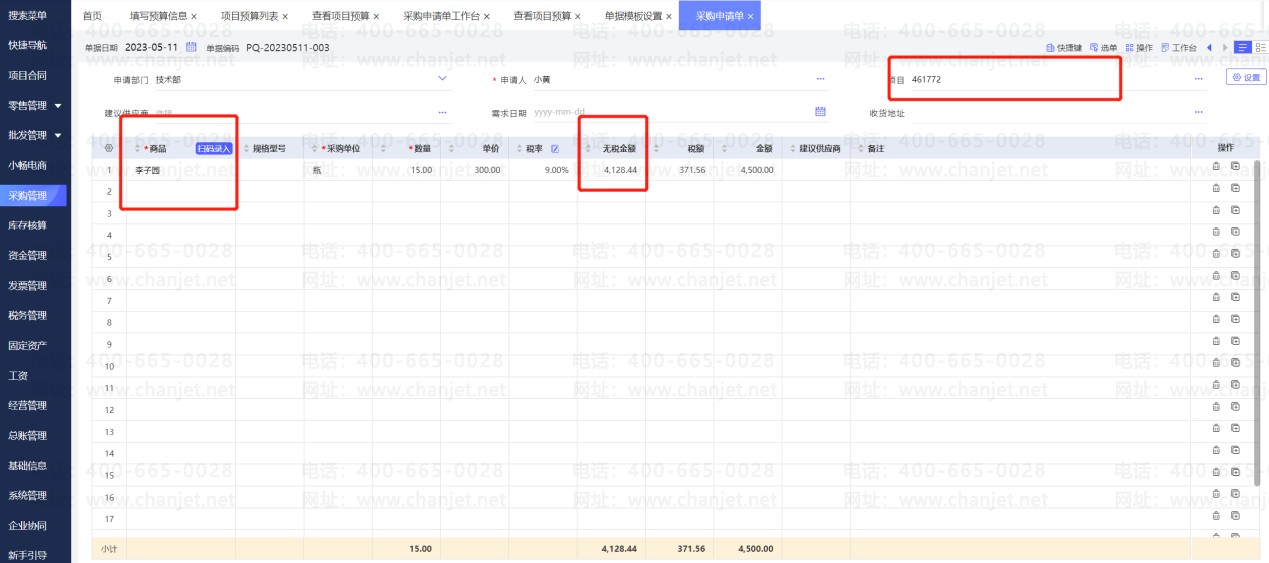
Task: Open 库存核算 in the sidebar
Action: [x=28, y=225]
